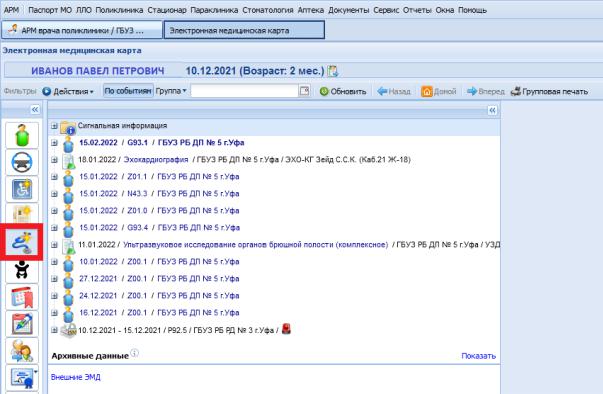Open the stethoscope icon highlighted in sidebar
603x394 pixels.
pyautogui.click(x=22, y=243)
